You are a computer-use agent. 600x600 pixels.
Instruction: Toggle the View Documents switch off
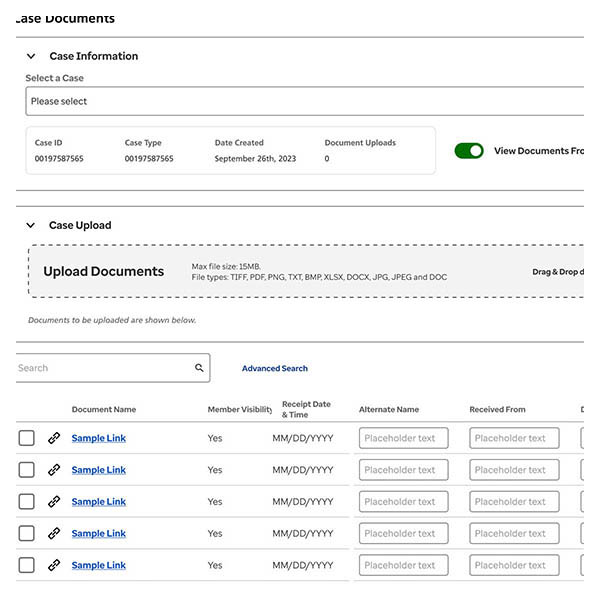[468, 151]
